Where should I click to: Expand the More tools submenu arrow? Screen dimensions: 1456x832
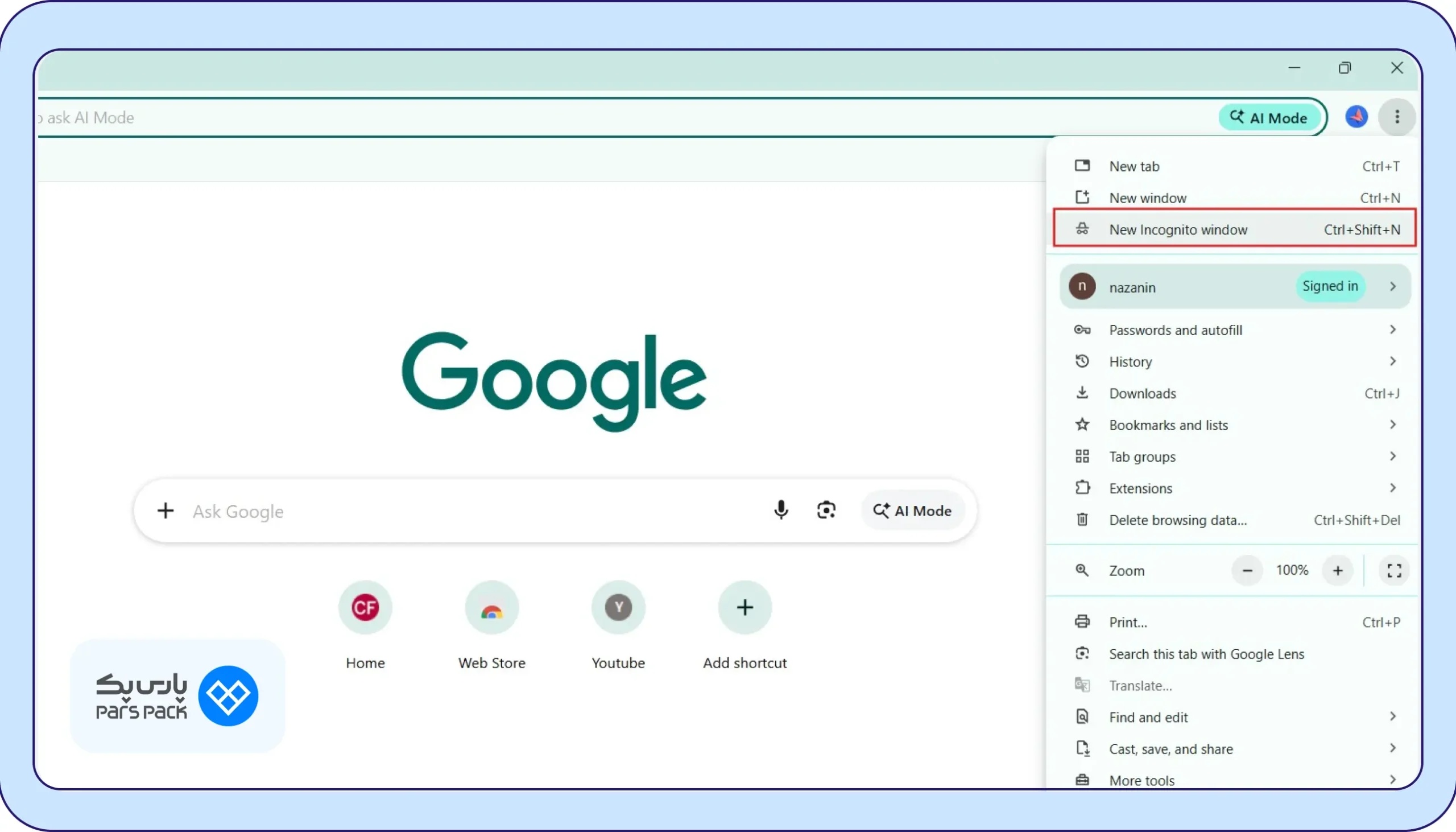(x=1393, y=780)
